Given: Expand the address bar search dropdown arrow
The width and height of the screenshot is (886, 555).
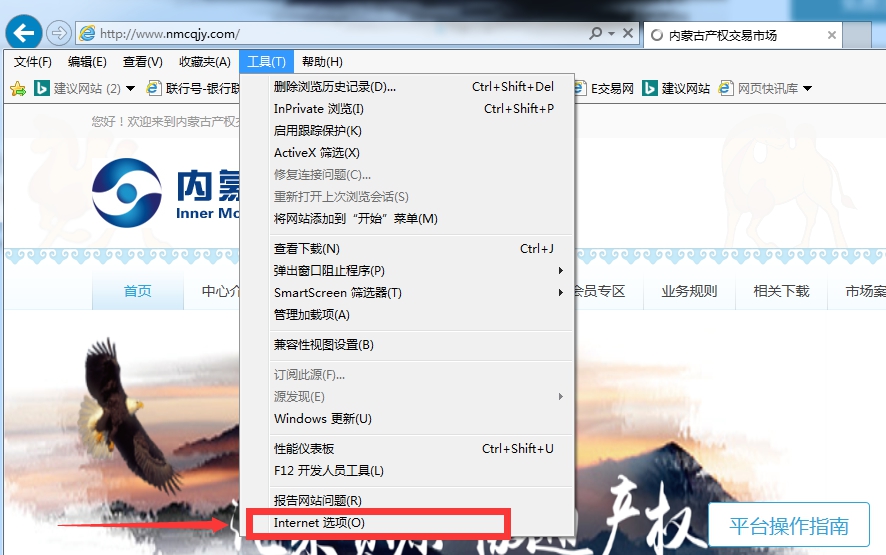Looking at the screenshot, I should [611, 34].
